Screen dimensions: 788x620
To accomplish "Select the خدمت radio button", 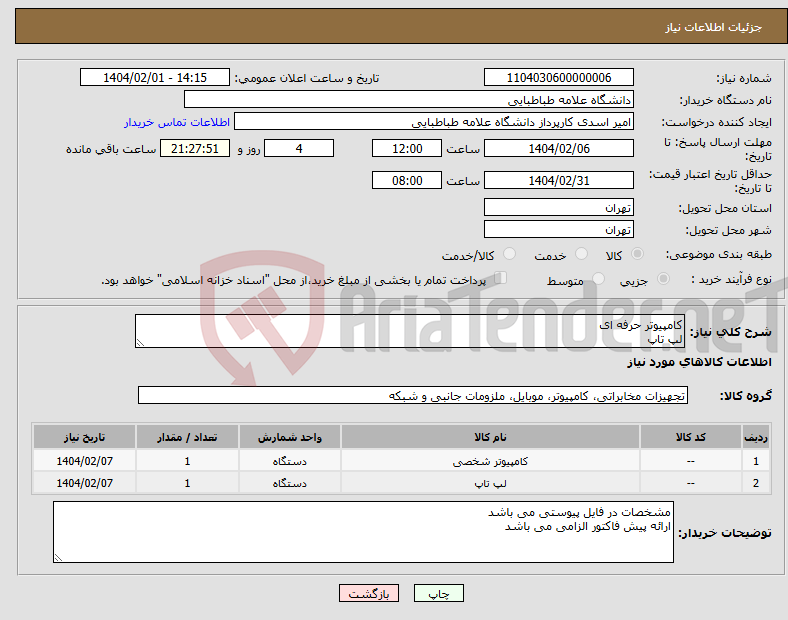I will coord(581,254).
